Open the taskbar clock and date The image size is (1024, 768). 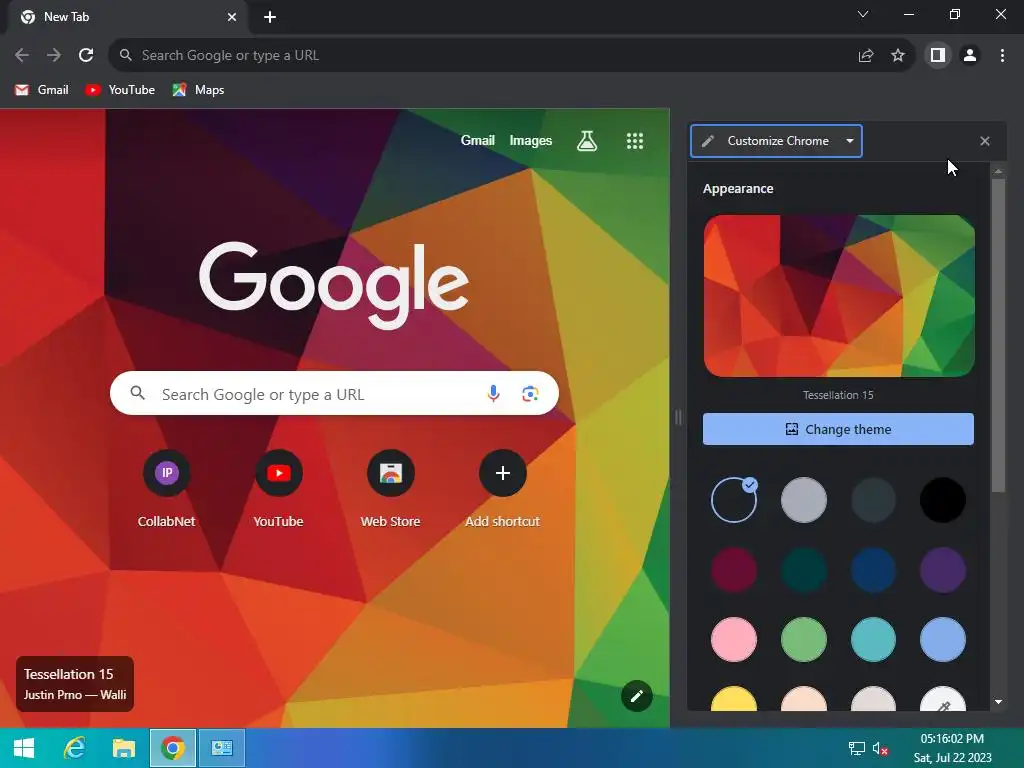click(952, 748)
